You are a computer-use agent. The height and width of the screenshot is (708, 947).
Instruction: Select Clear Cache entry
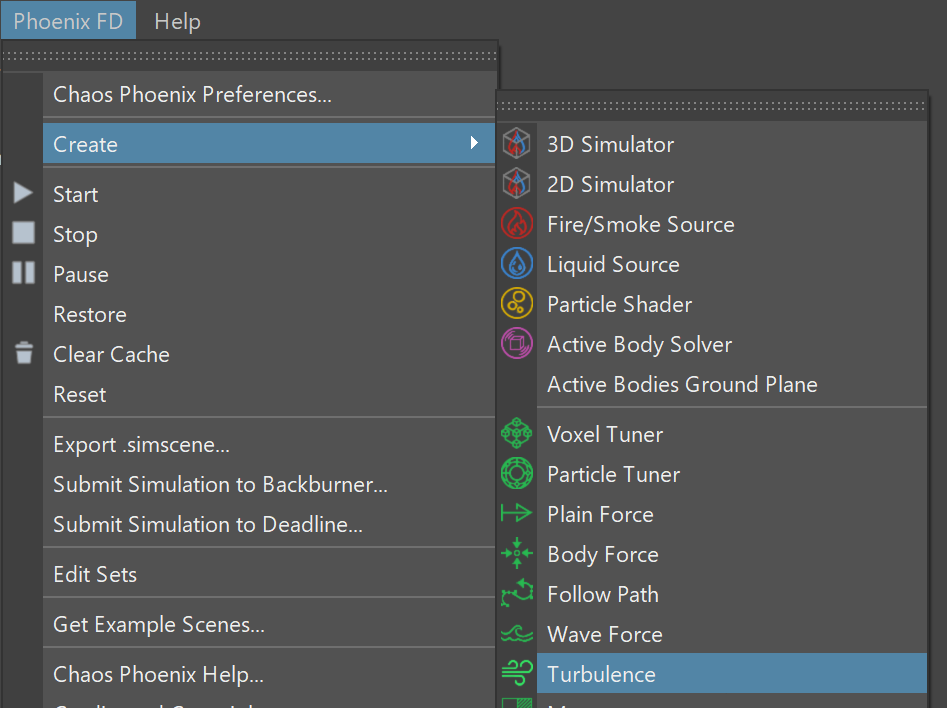tap(269, 354)
